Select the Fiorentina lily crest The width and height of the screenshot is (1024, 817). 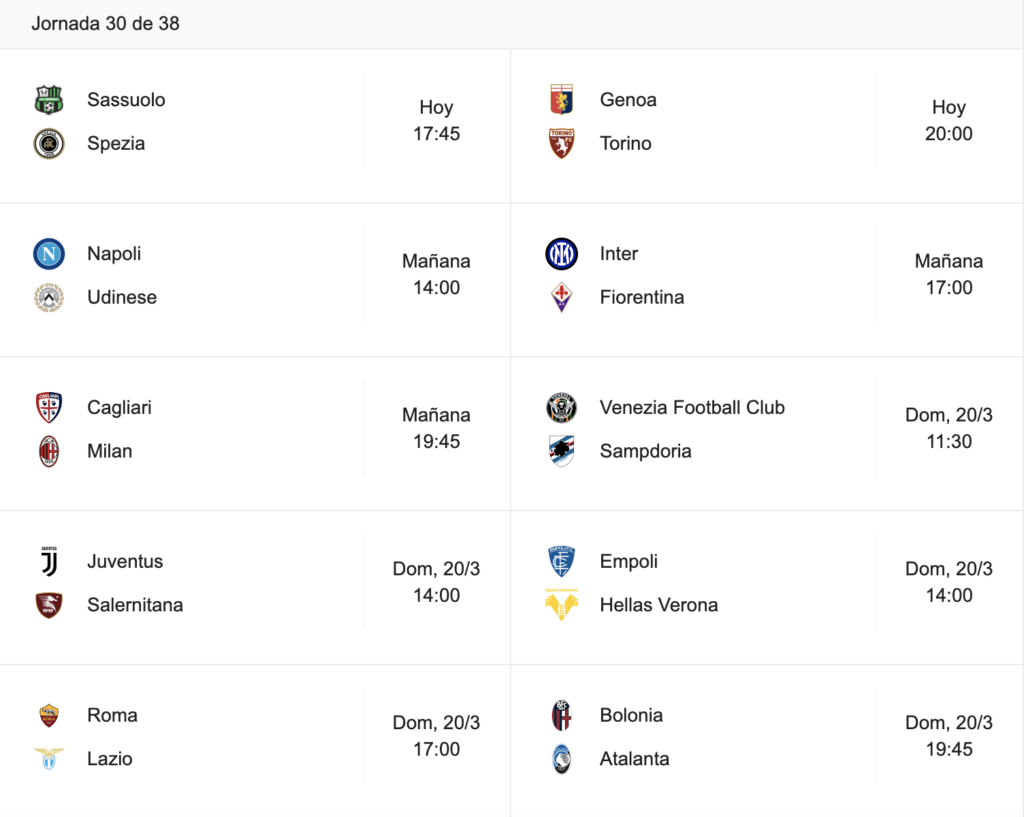562,298
